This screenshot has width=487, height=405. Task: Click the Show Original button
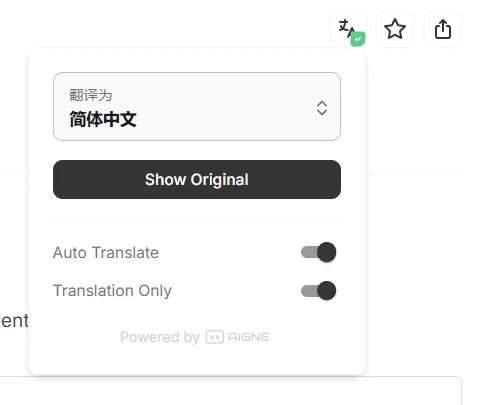click(x=197, y=179)
